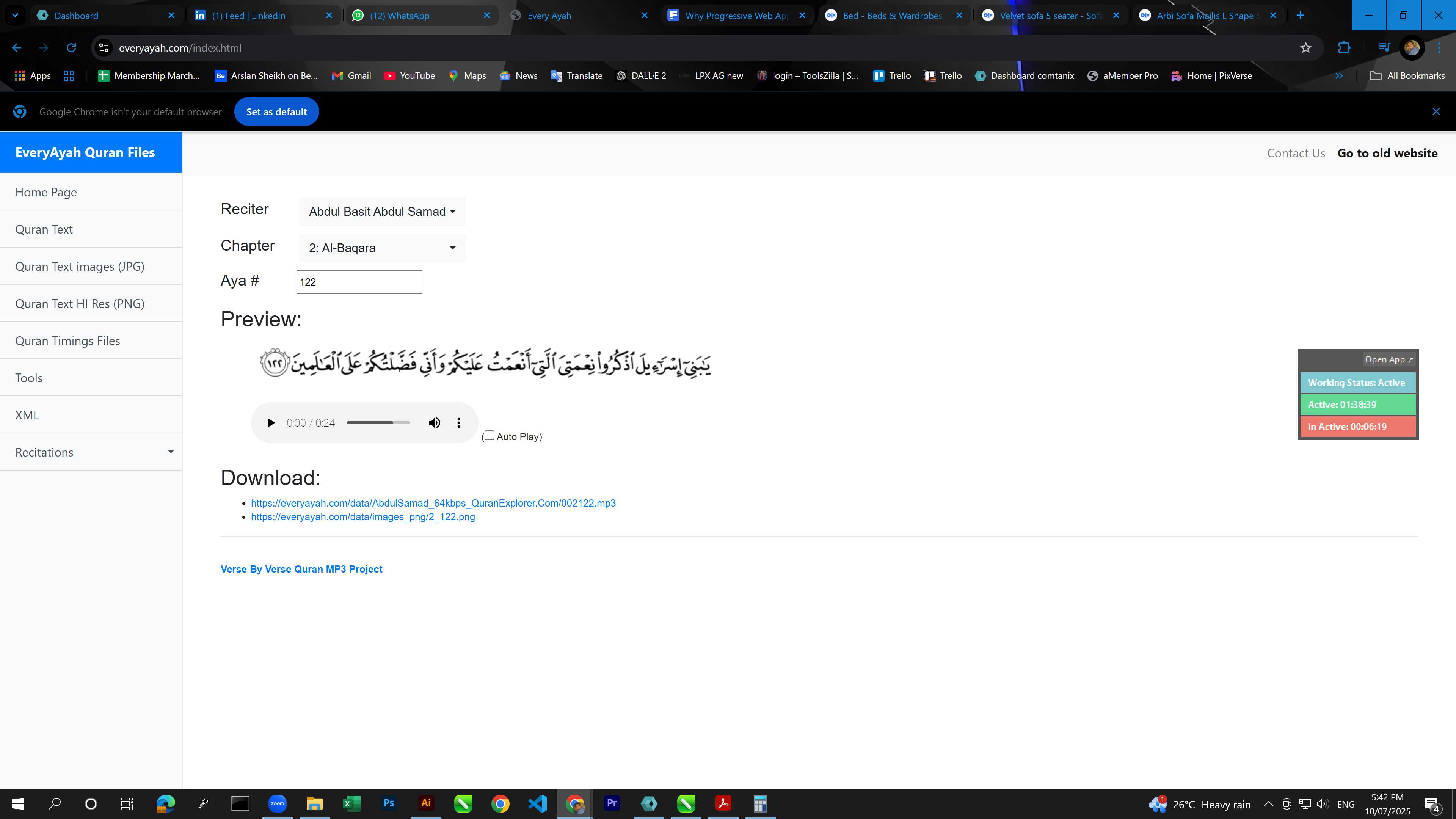Open Verse By Verse Quran MP3 Project link
The image size is (1456, 819).
(301, 569)
